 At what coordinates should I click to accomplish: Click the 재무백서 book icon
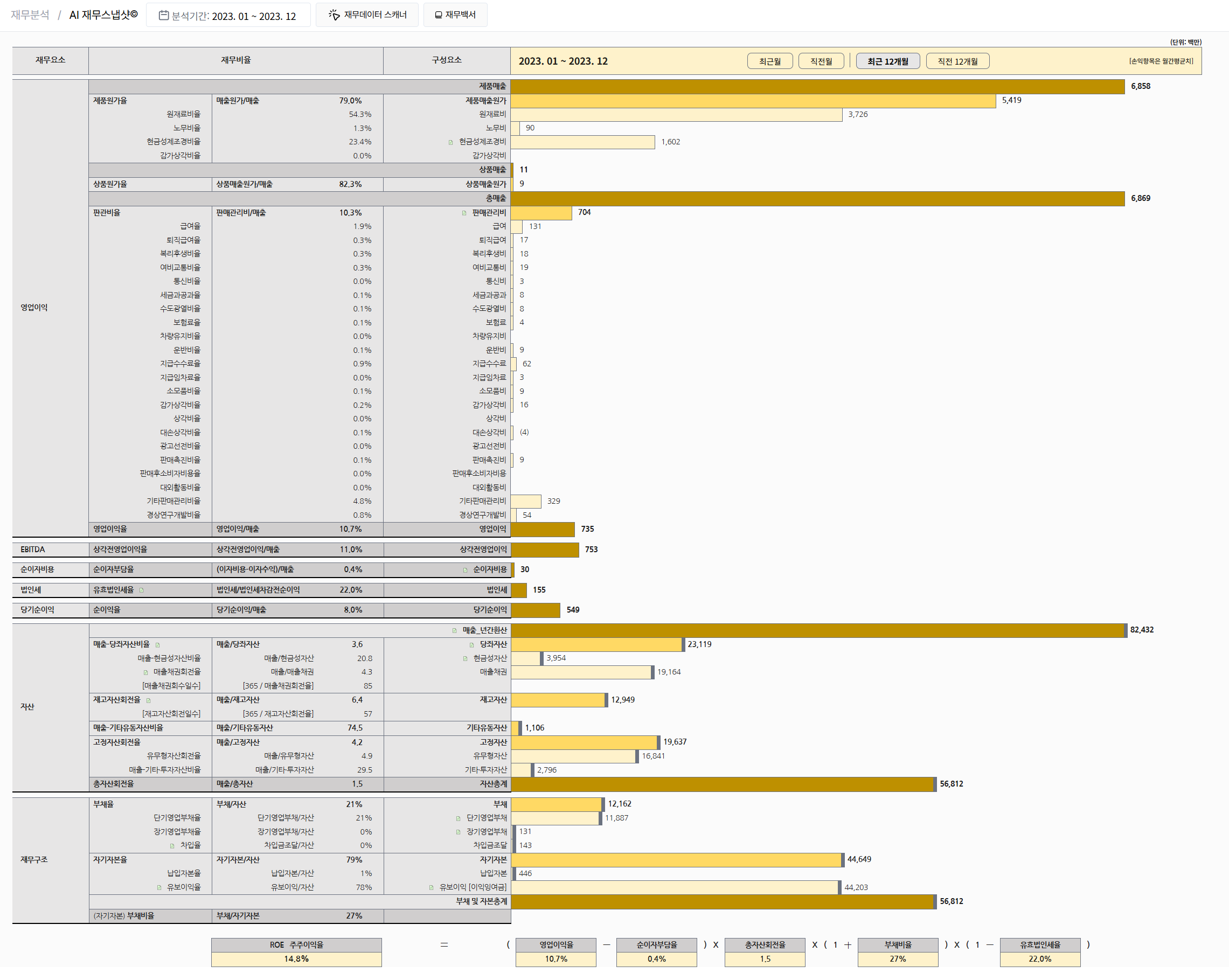(x=439, y=15)
